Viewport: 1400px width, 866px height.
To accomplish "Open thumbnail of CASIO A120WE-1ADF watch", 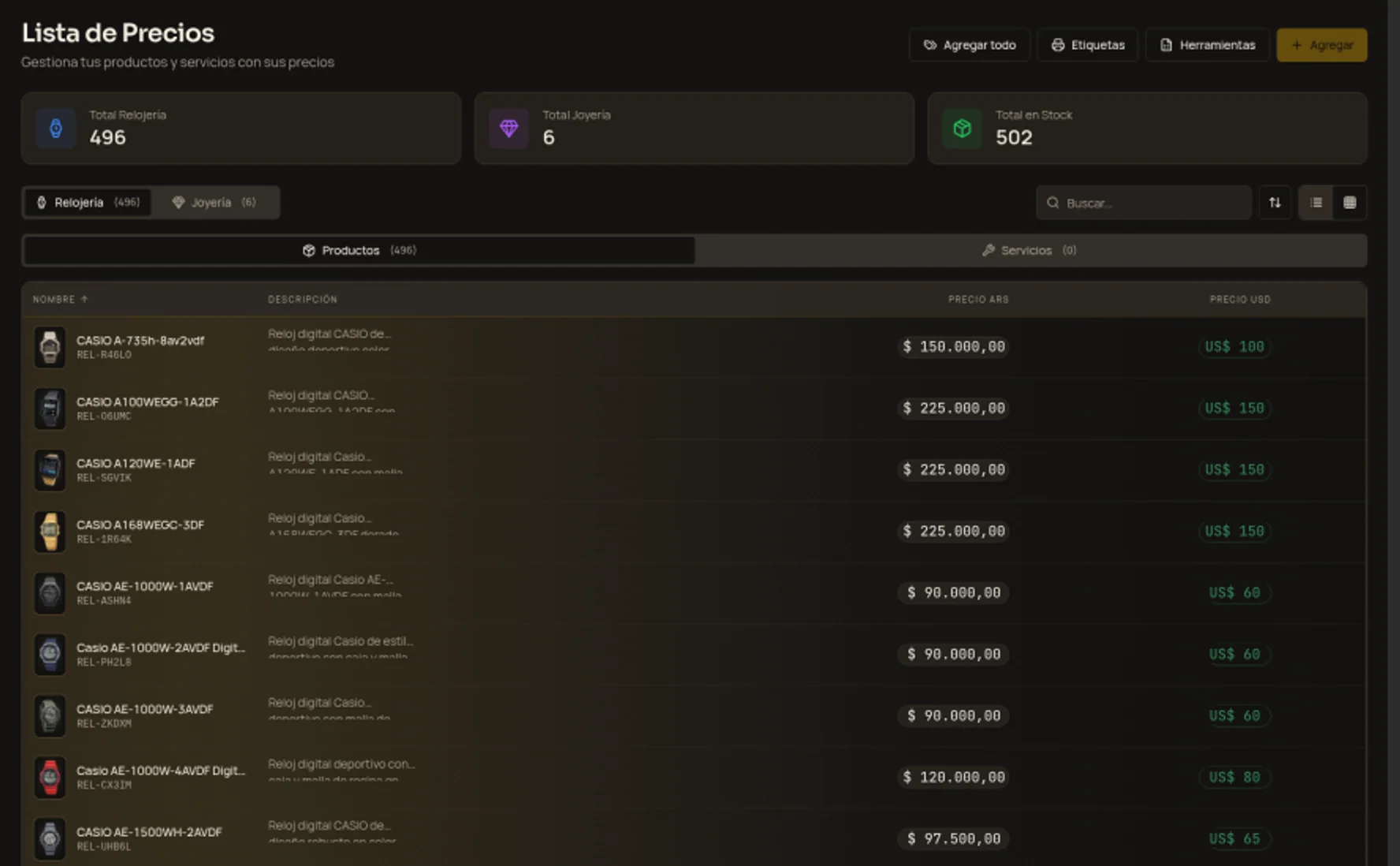I will click(x=50, y=470).
